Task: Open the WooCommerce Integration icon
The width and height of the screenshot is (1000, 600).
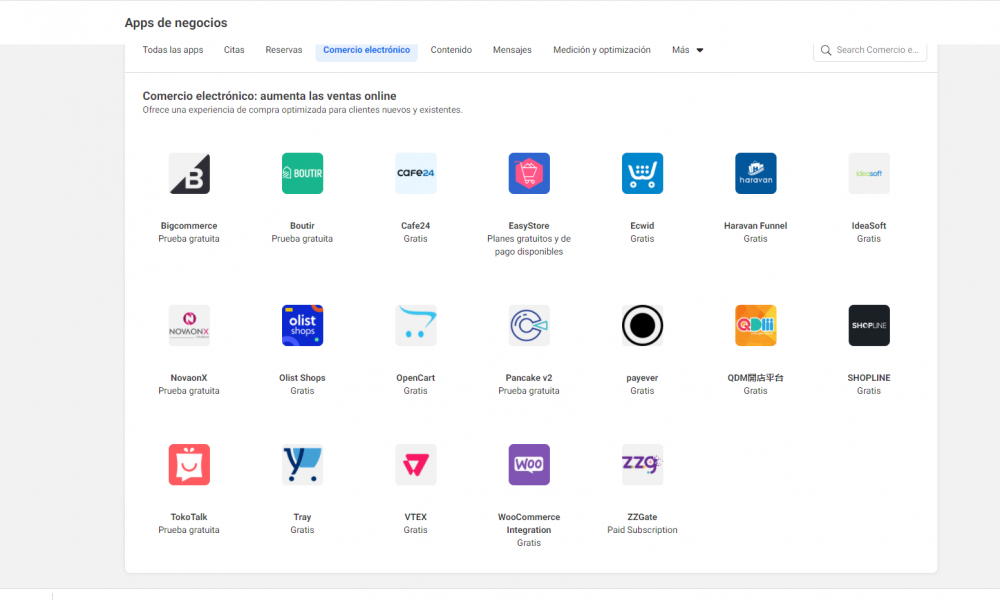Action: tap(529, 464)
